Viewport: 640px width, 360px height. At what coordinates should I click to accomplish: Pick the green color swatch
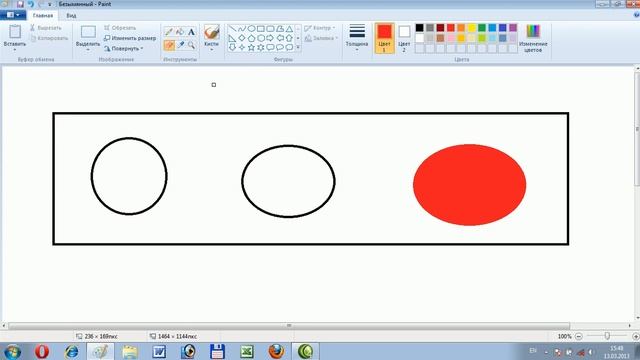[x=482, y=28]
